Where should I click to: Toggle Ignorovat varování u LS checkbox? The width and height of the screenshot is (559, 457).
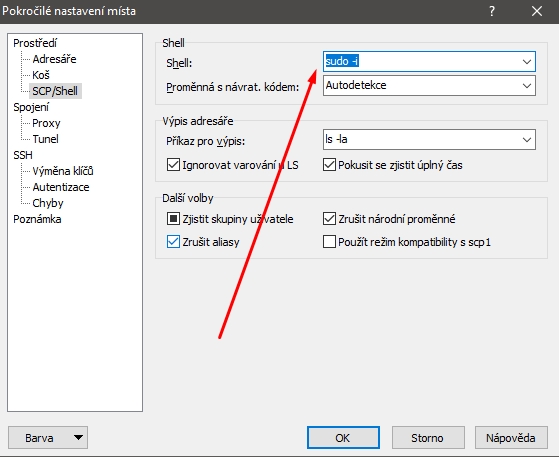tap(173, 165)
